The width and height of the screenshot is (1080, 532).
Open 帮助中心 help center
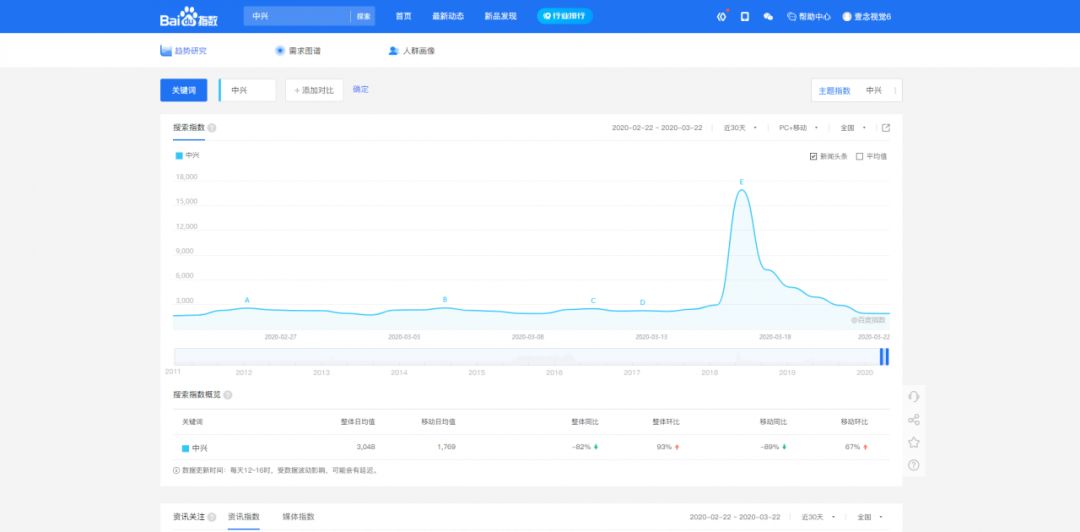(809, 17)
